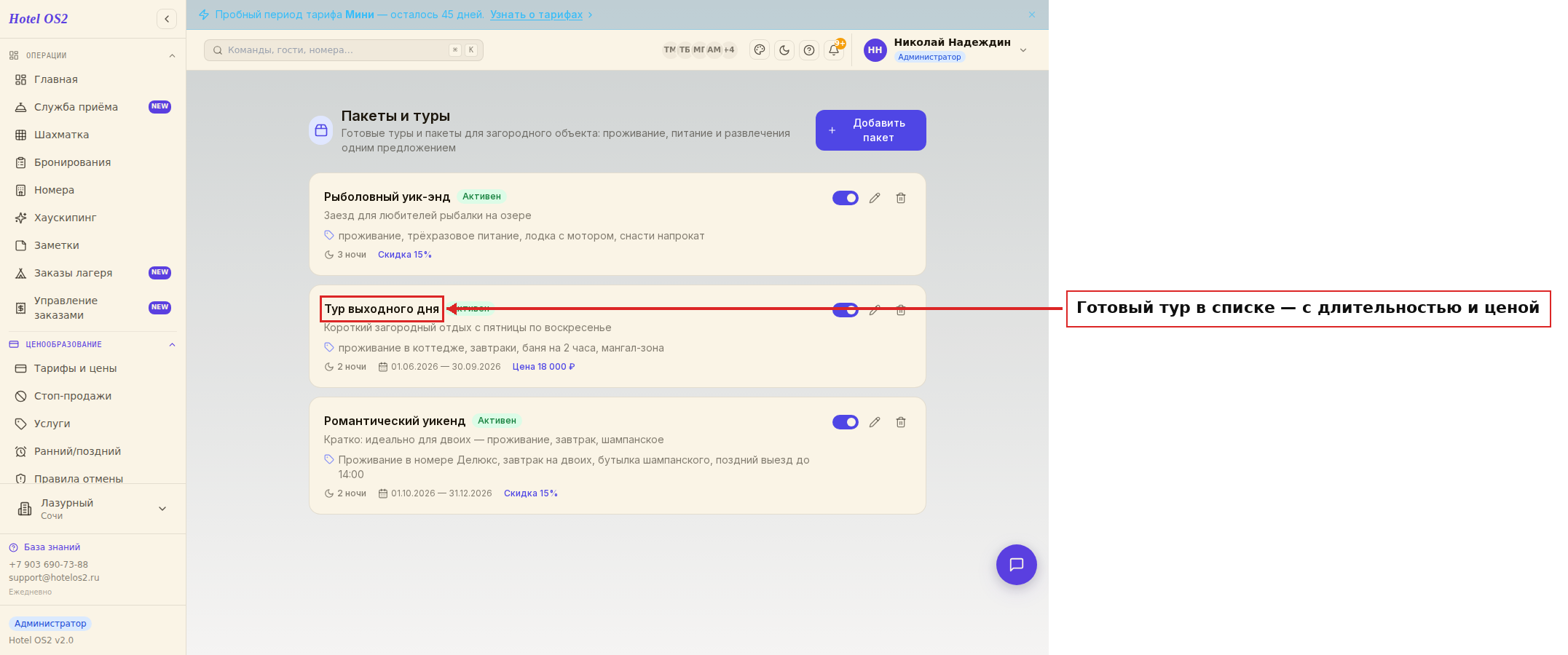The width and height of the screenshot is (1568, 655).
Task: Click the +7 903 690-73-88 phone number
Action: [x=48, y=565]
